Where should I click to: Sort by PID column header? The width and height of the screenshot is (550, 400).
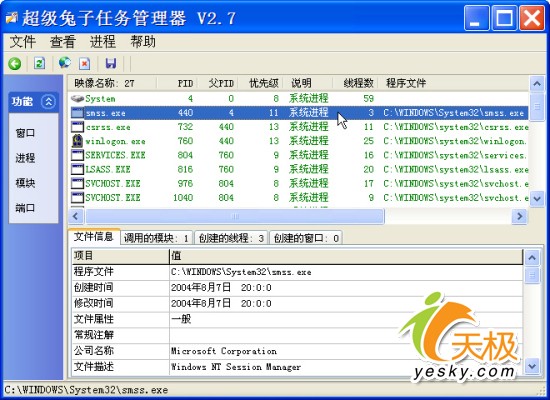(x=177, y=83)
